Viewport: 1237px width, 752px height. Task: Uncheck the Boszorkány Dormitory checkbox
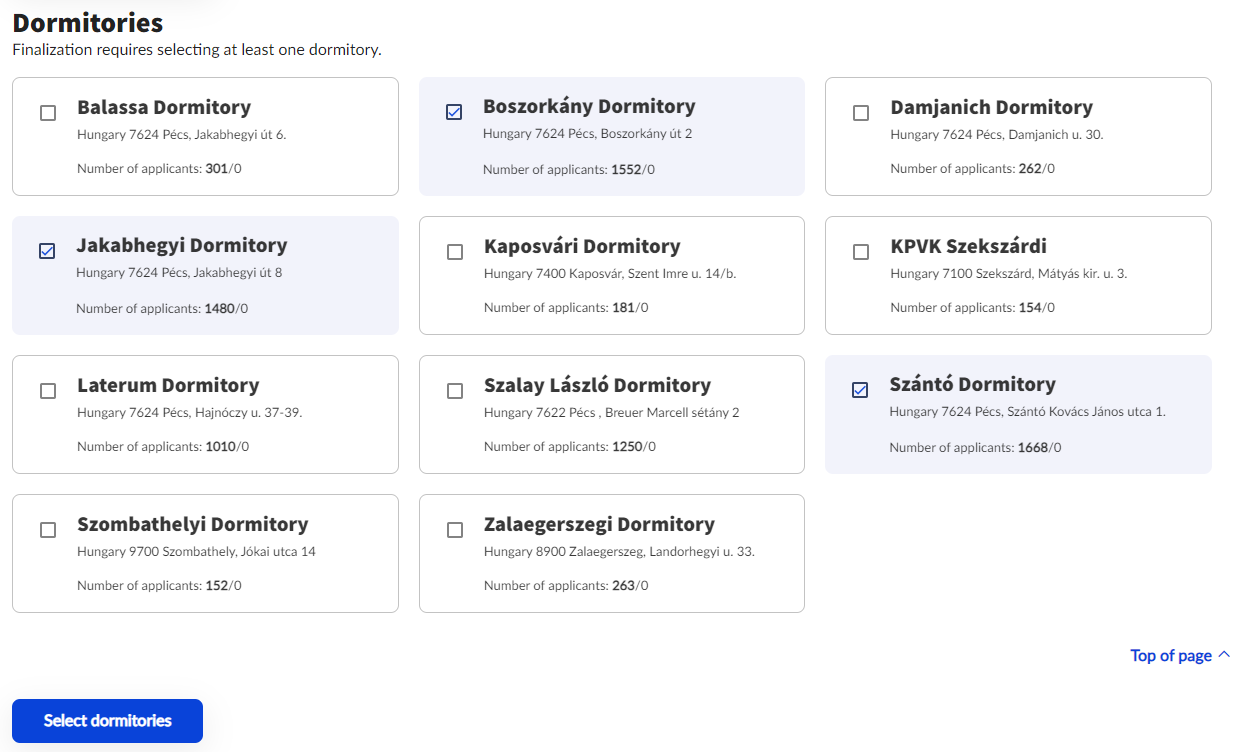(454, 112)
